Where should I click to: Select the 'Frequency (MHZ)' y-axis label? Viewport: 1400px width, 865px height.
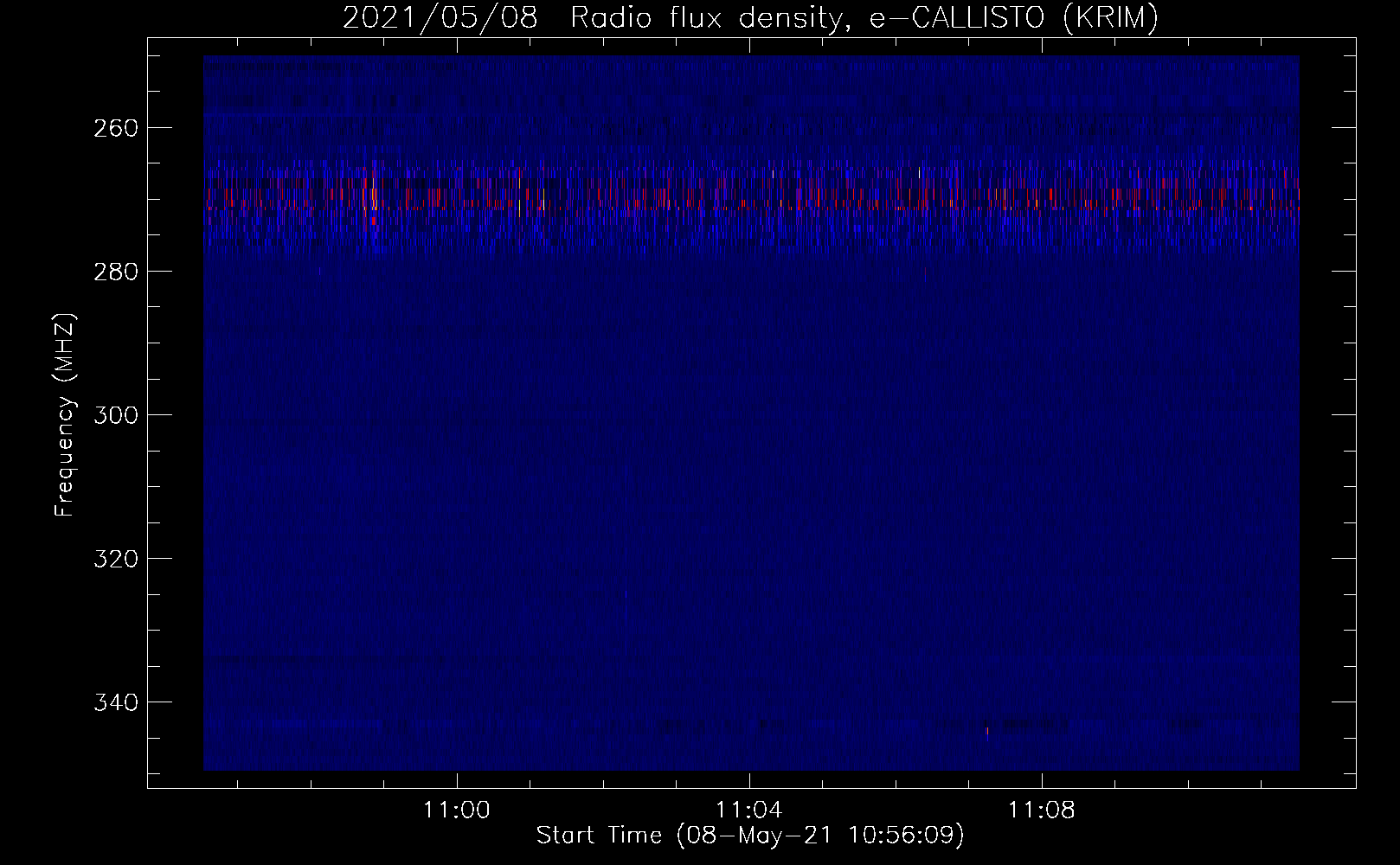65,414
